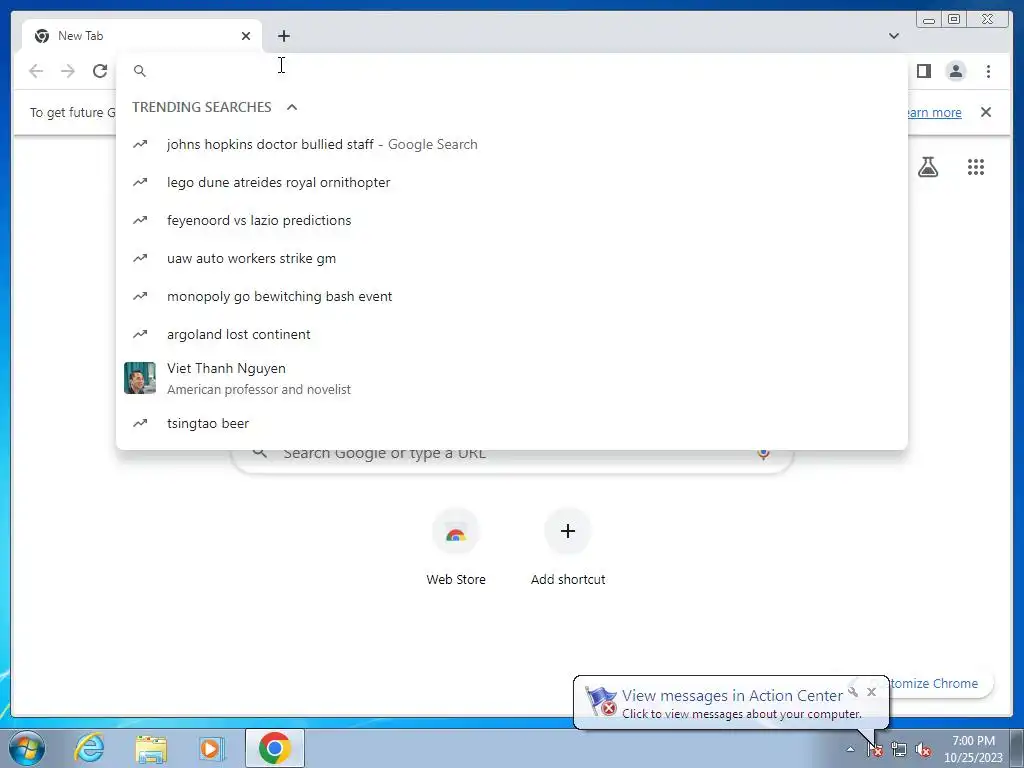This screenshot has height=768, width=1024.
Task: Select the Viet Thanh Nguyen suggestion
Action: coord(511,378)
